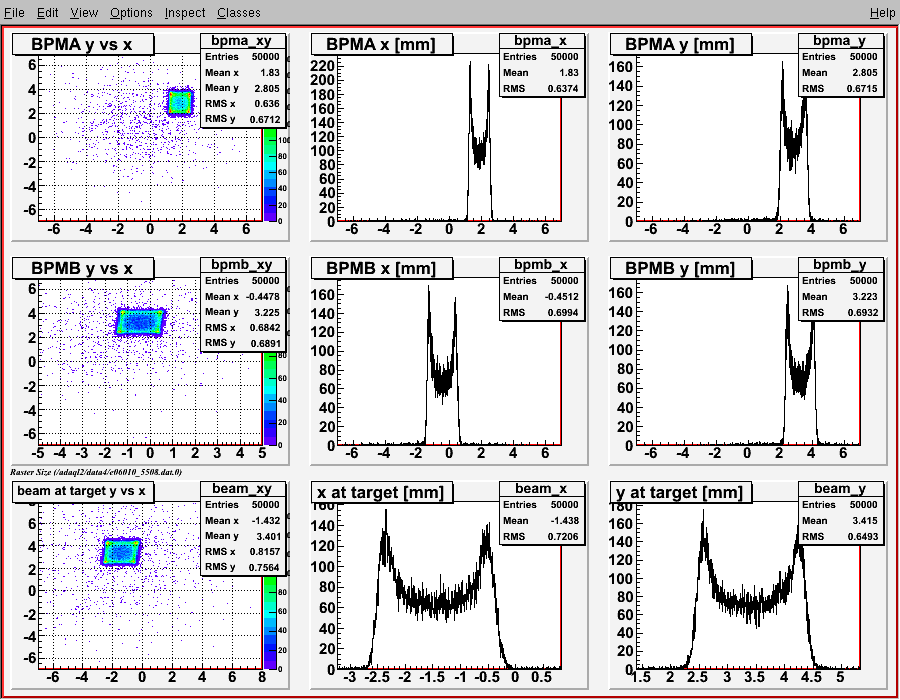Screen dimensions: 900x700
Task: Select the 'BPMA y vs x' plot title
Action: (83, 44)
